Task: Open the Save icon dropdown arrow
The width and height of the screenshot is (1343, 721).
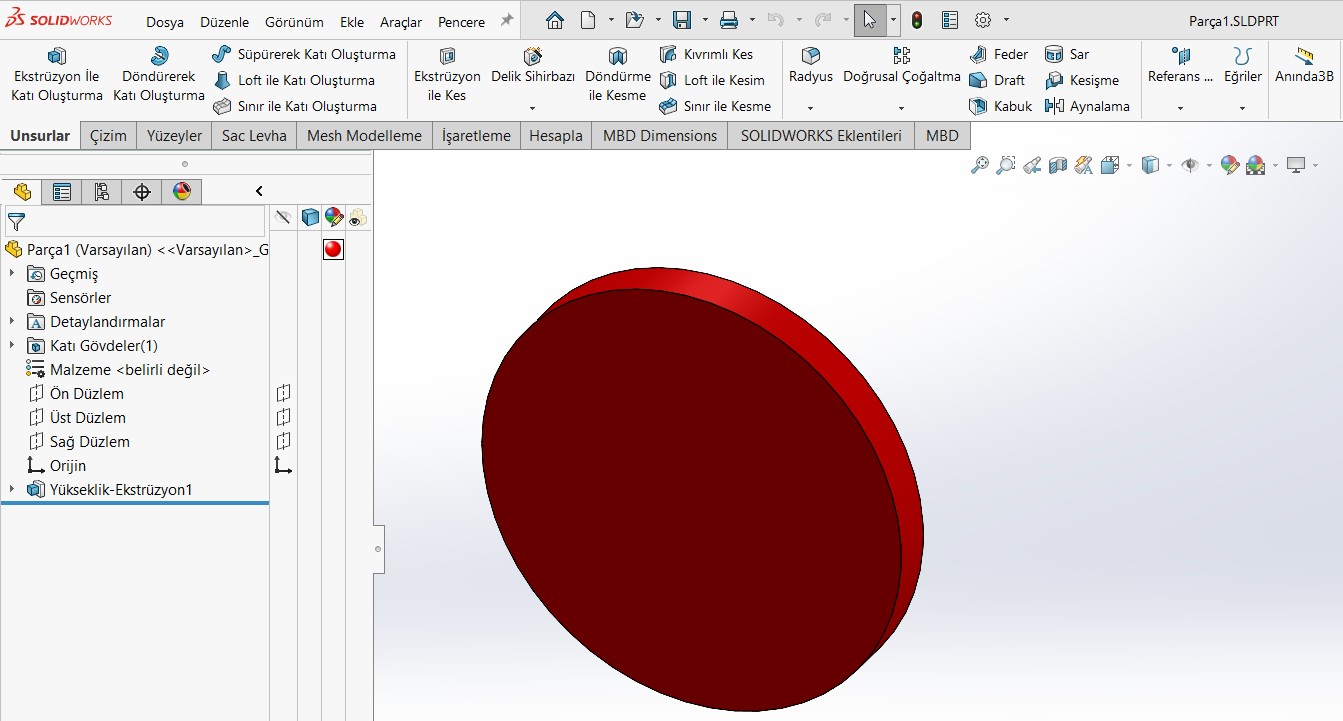Action: click(705, 20)
